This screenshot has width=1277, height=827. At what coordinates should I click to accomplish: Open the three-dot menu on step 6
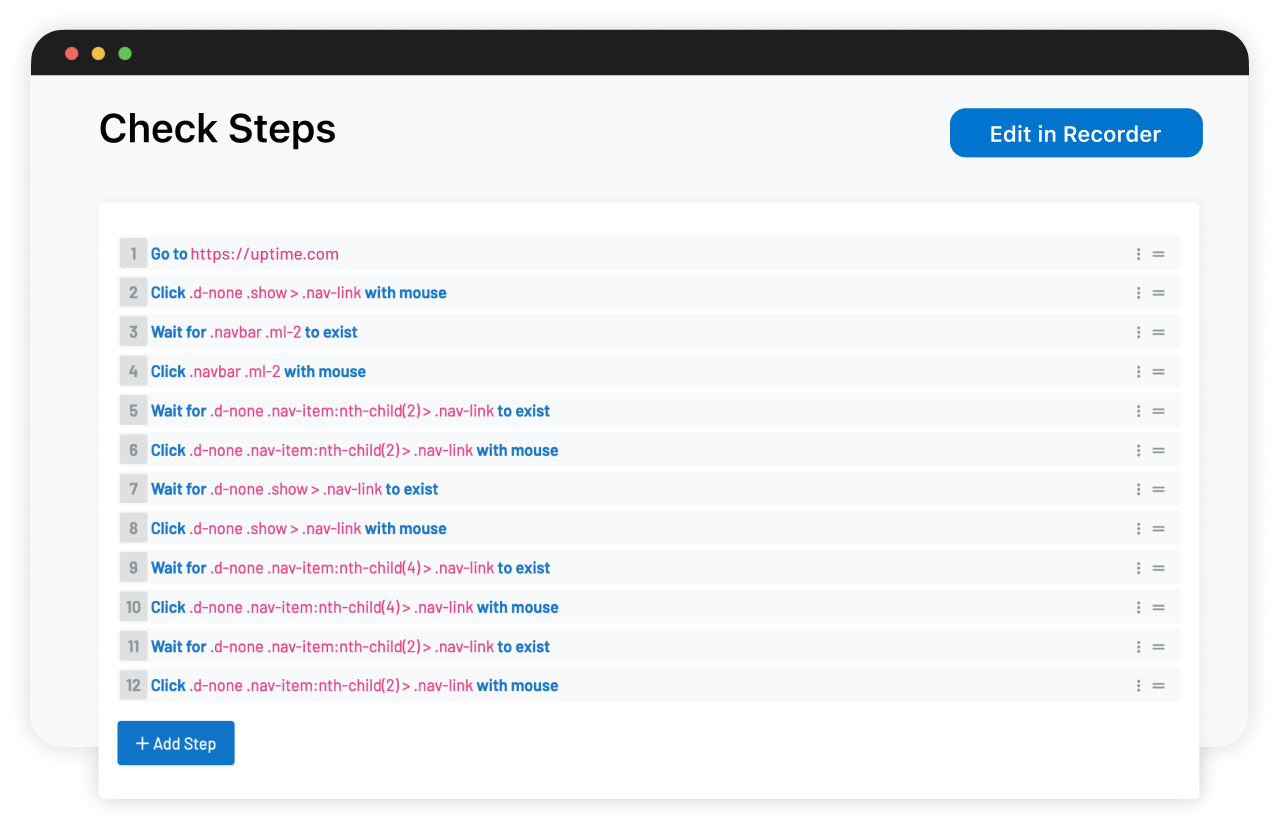[x=1138, y=450]
